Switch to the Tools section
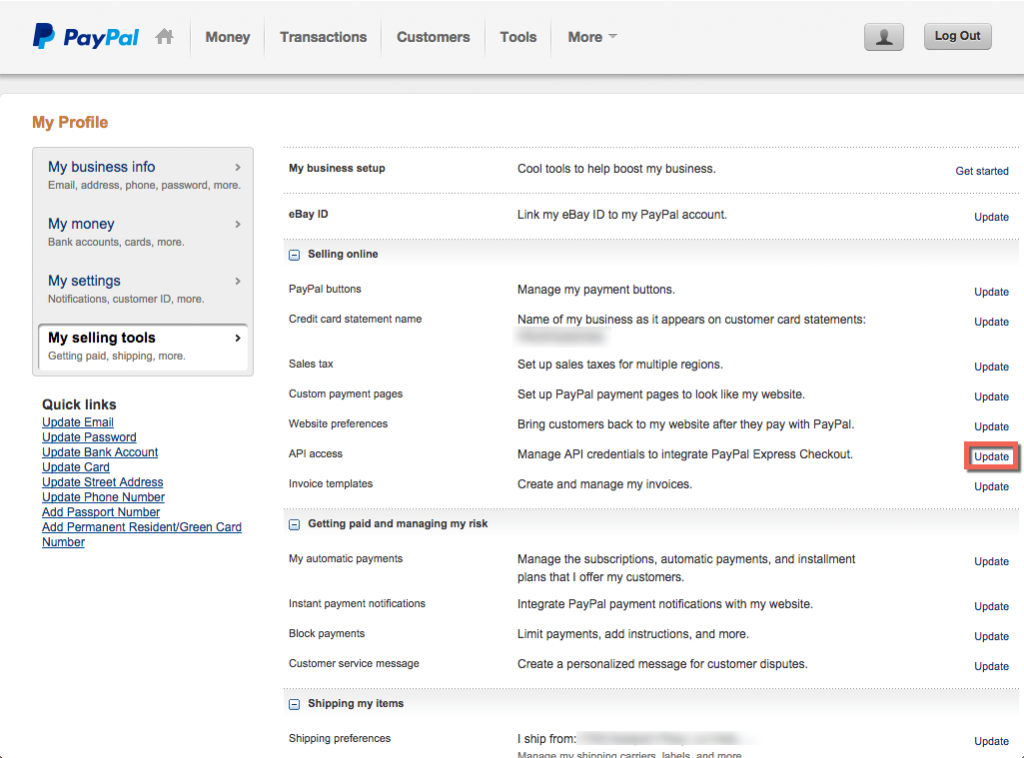 tap(518, 36)
